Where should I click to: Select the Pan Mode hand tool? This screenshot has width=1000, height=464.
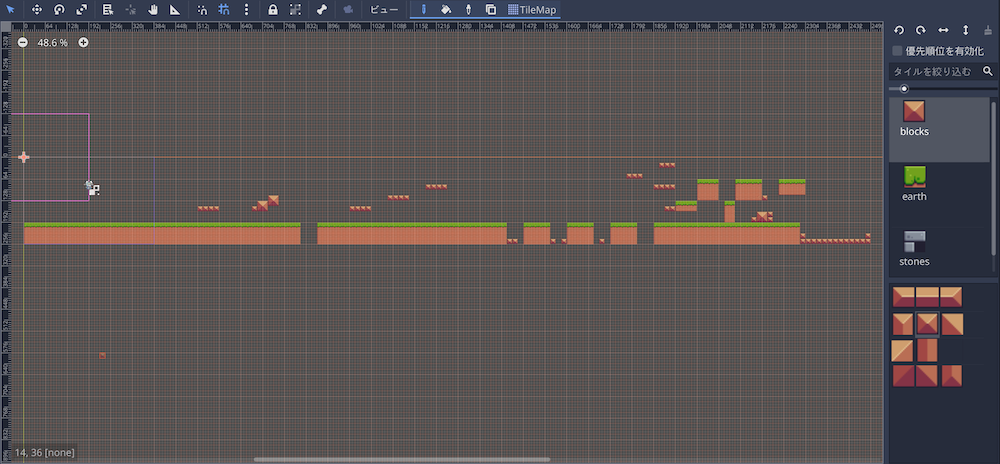(x=152, y=10)
